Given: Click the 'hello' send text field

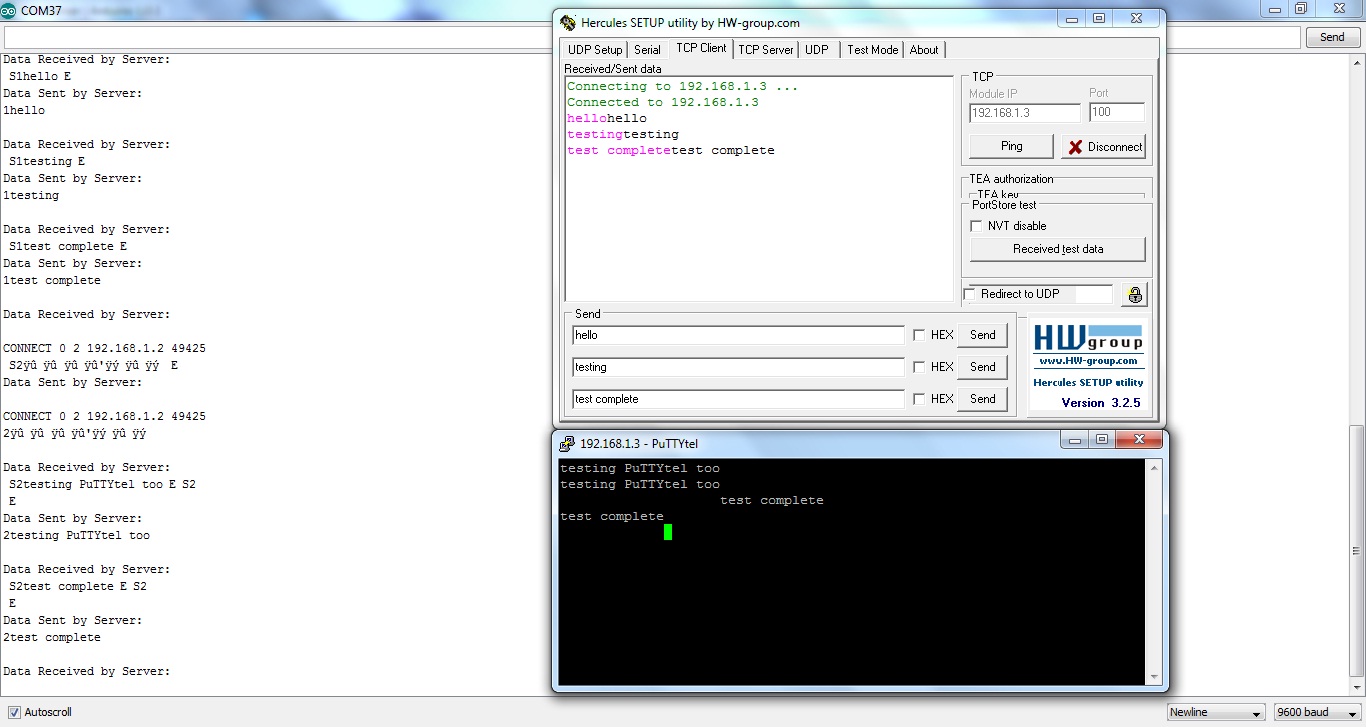Looking at the screenshot, I should [738, 335].
